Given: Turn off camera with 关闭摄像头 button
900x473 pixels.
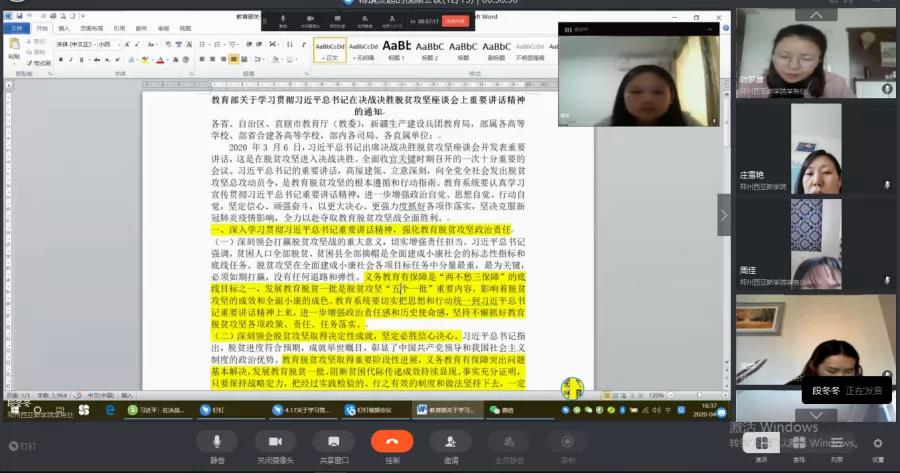Looking at the screenshot, I should point(276,441).
